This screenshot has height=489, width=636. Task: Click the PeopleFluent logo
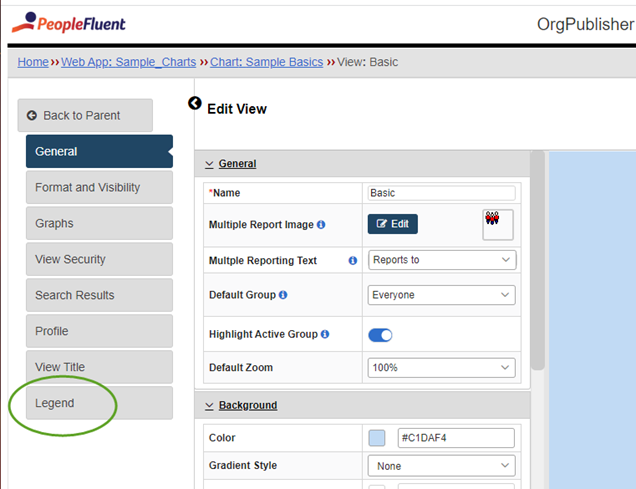click(x=69, y=23)
